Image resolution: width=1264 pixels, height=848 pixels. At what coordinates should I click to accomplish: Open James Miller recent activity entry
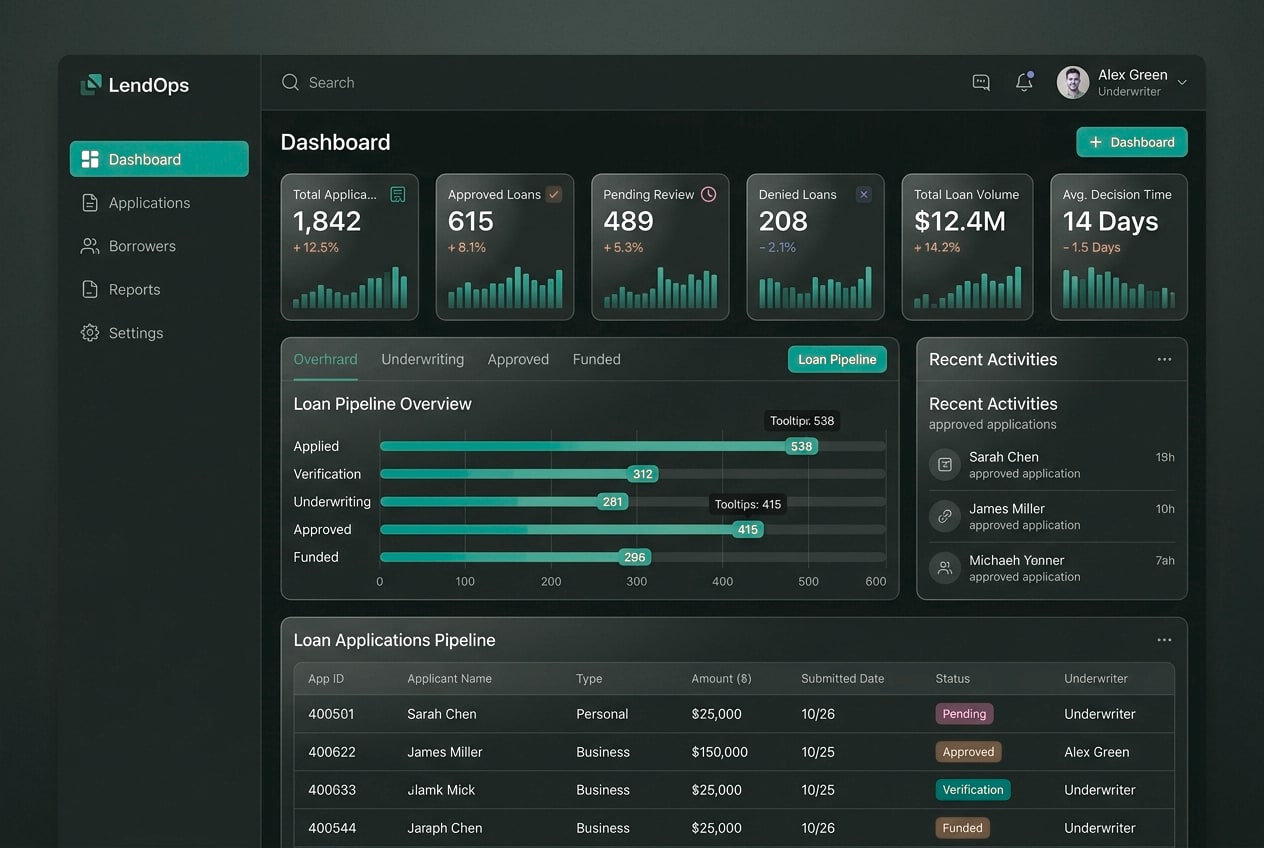(1052, 516)
